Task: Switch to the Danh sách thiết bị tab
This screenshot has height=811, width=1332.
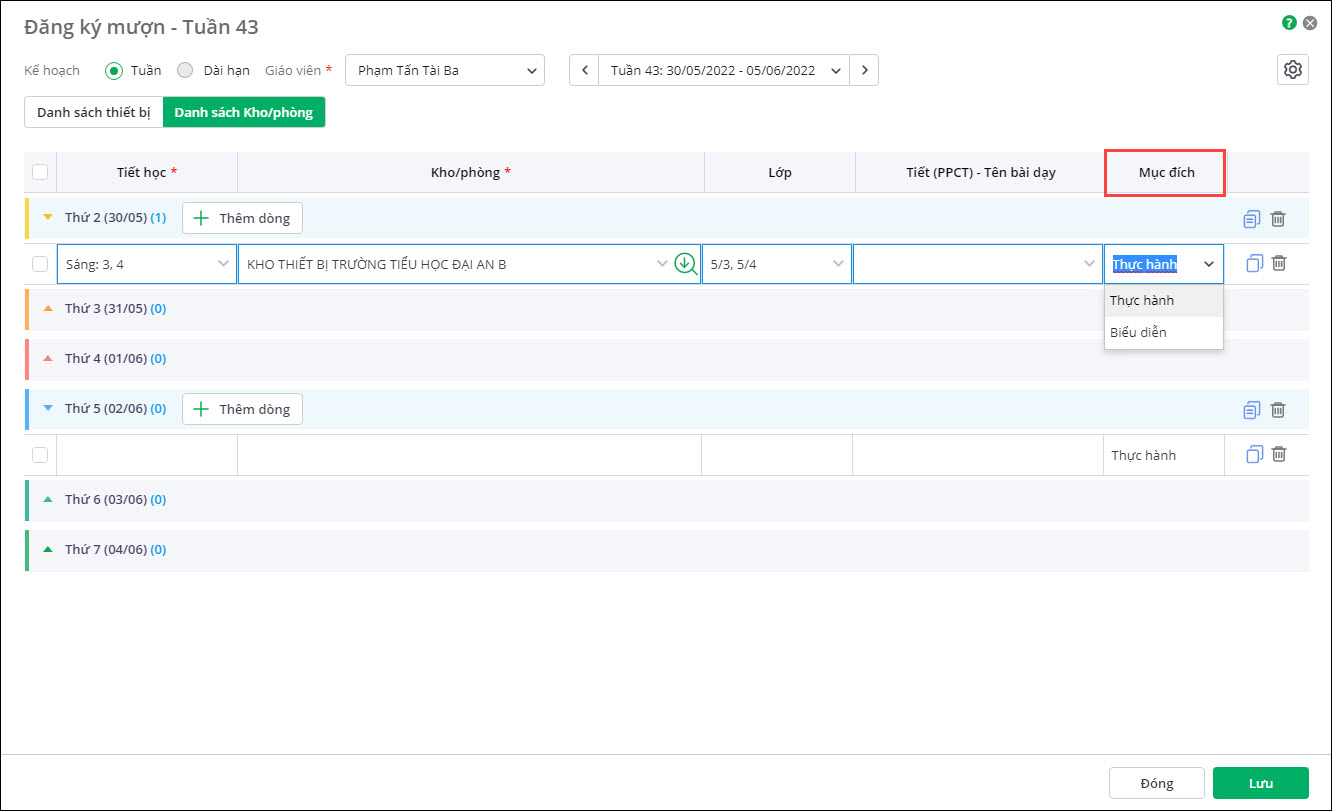Action: tap(93, 112)
